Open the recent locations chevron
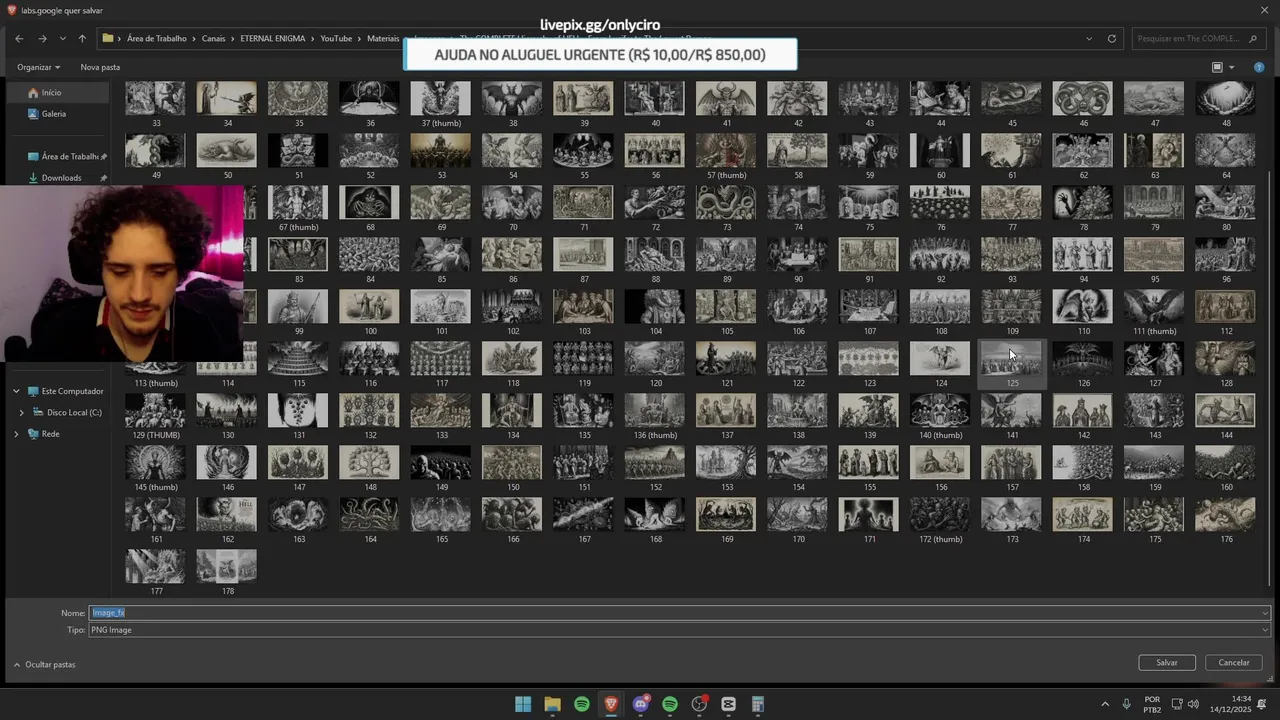This screenshot has width=1280, height=720. 63,39
